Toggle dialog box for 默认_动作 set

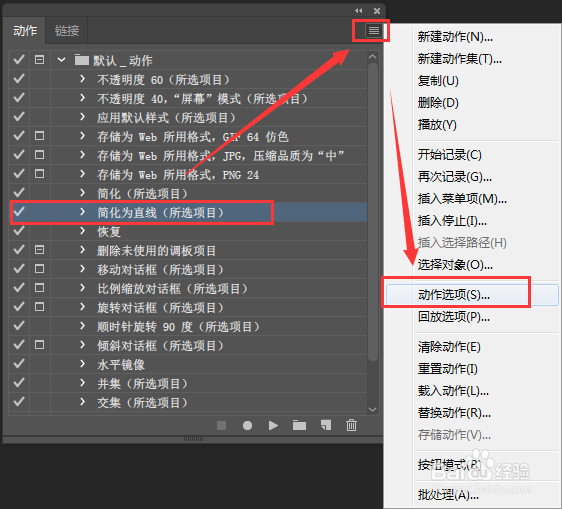pos(39,60)
